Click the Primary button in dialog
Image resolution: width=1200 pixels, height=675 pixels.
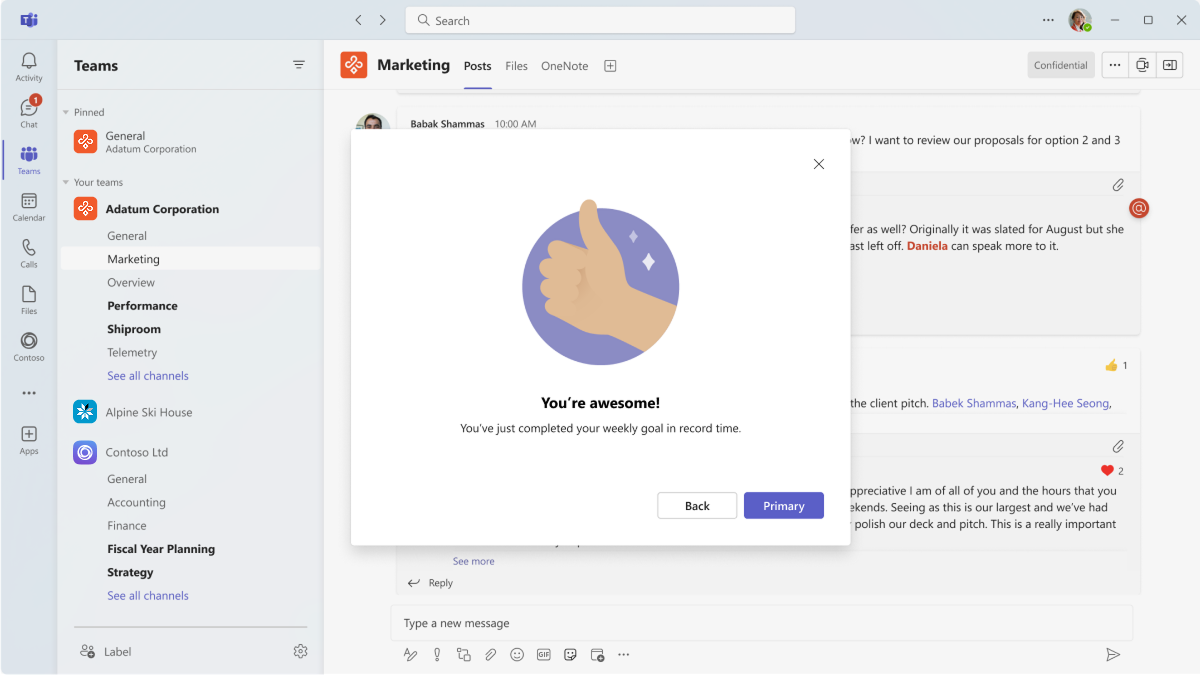(784, 506)
